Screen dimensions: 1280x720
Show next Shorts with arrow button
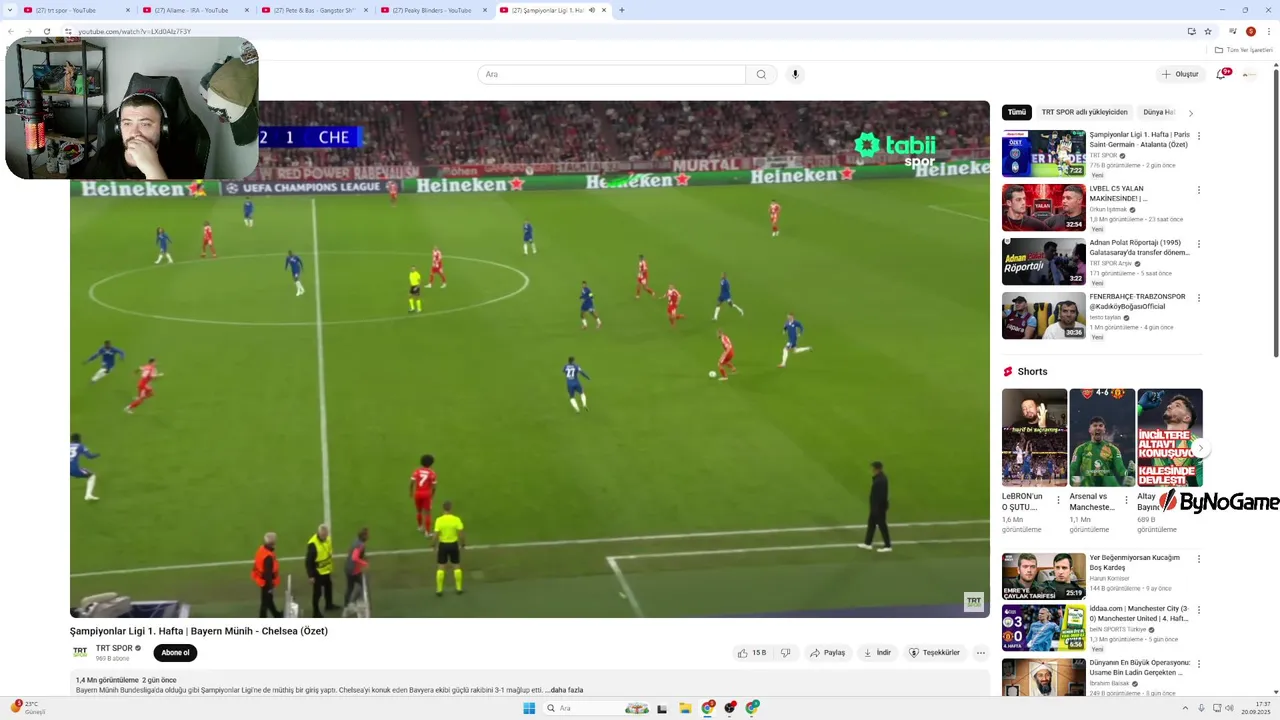1200,448
